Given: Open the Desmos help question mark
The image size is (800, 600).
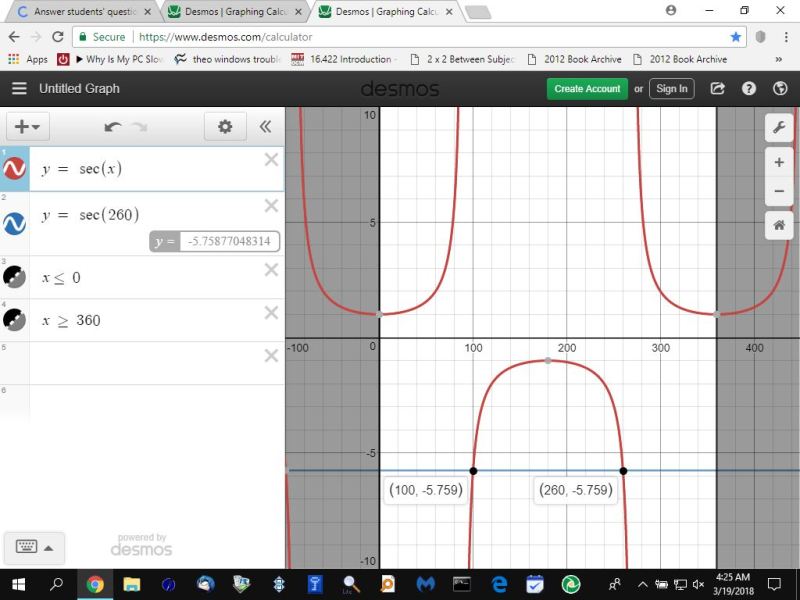Looking at the screenshot, I should coord(748,89).
